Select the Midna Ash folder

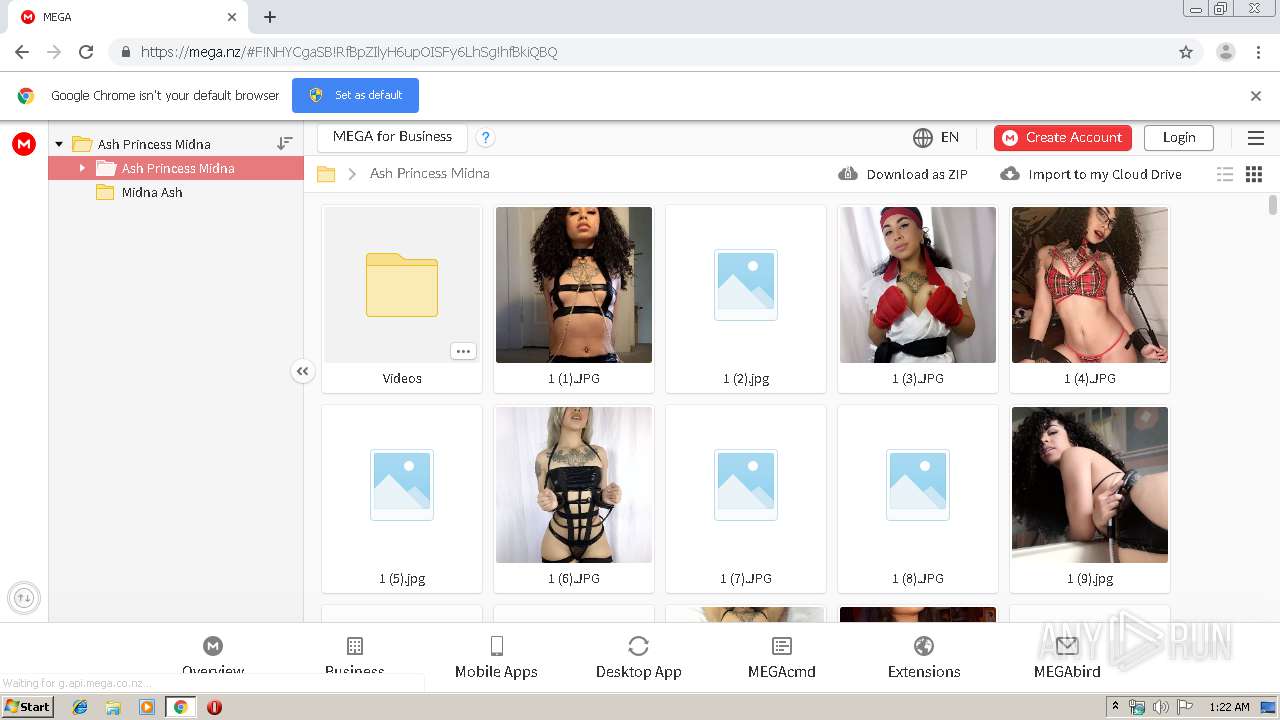coord(152,192)
